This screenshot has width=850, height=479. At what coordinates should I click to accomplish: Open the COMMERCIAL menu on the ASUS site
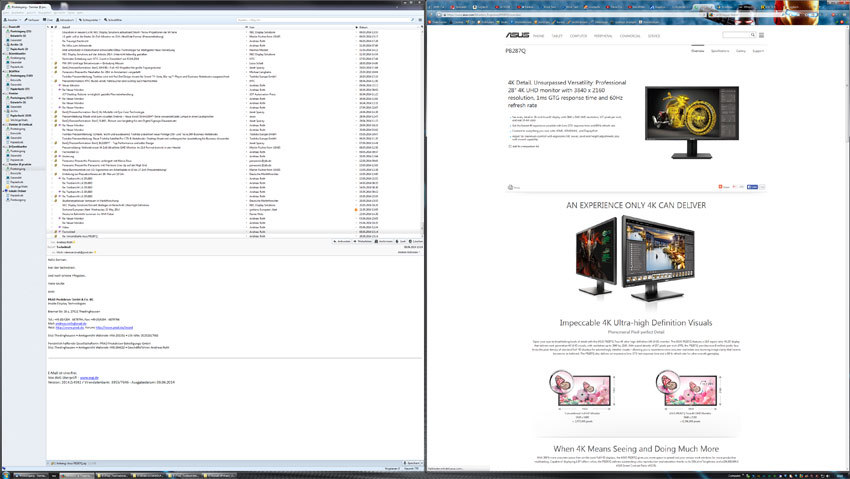[630, 36]
